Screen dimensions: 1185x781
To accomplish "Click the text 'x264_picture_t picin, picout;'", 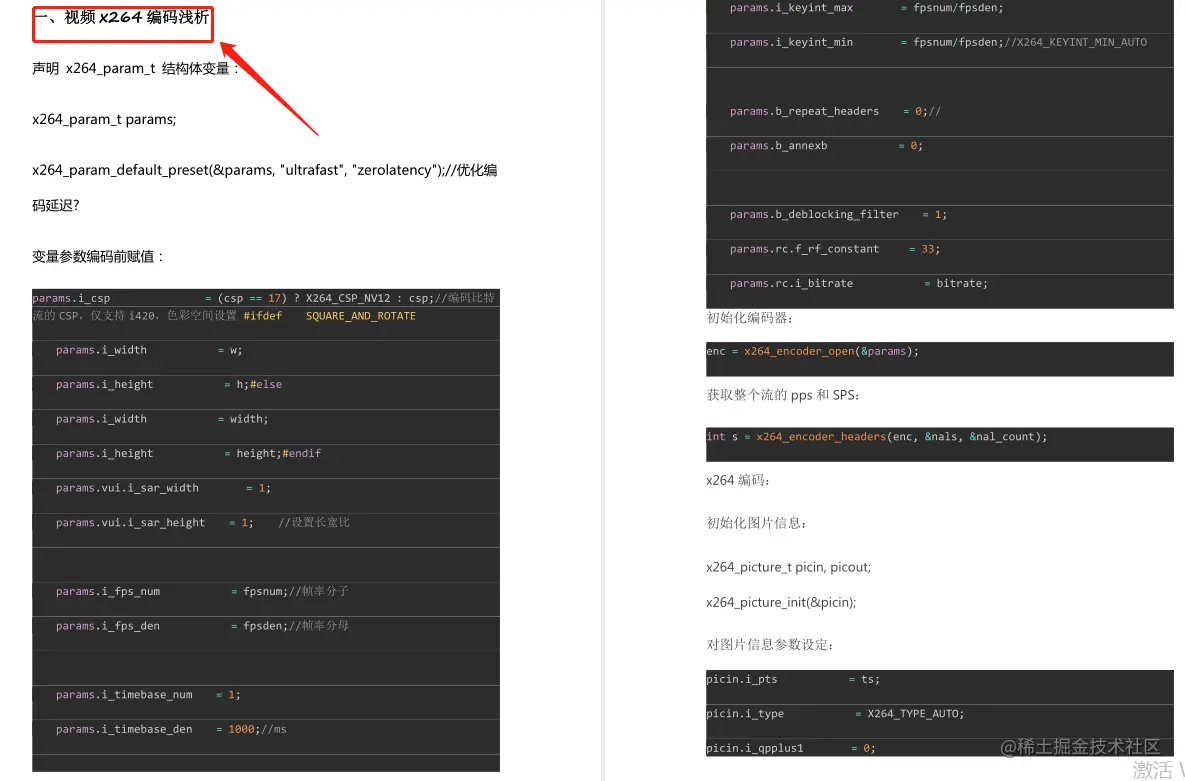I will pos(788,567).
